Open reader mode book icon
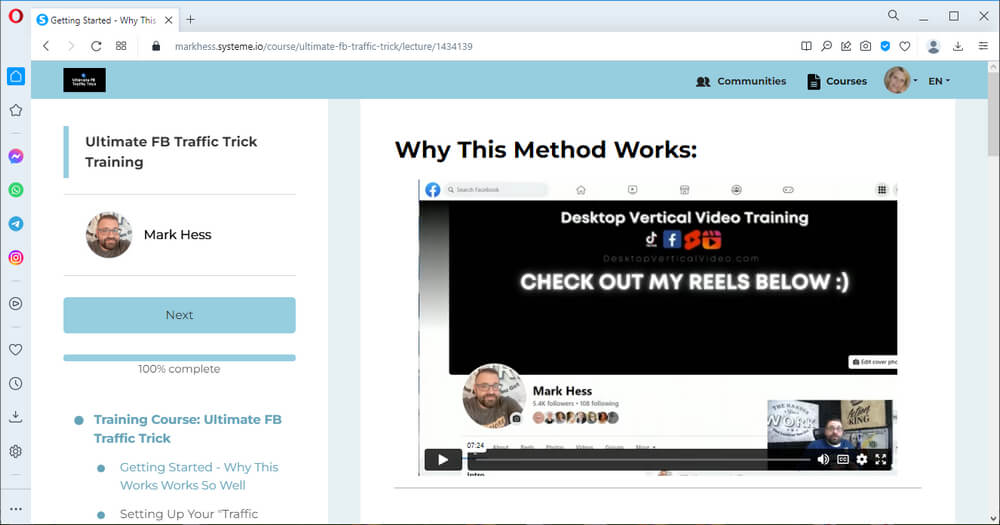 pyautogui.click(x=806, y=46)
